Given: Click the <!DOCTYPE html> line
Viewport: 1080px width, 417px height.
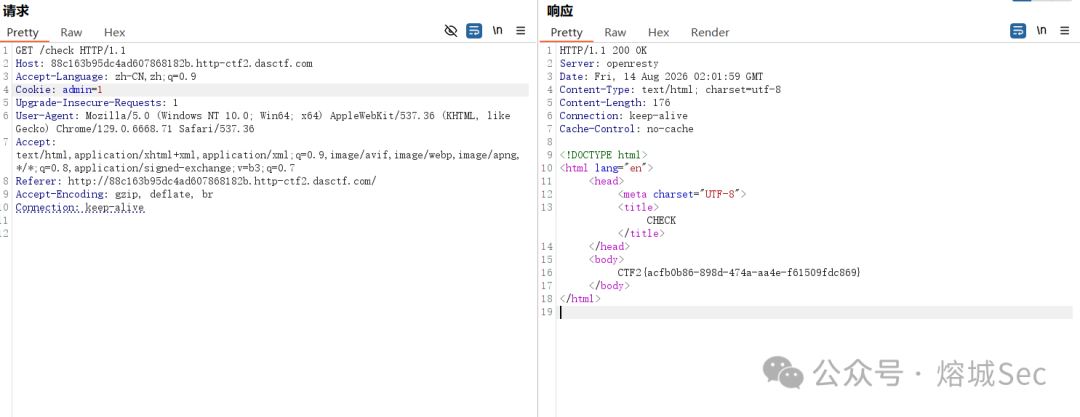Looking at the screenshot, I should pos(603,155).
